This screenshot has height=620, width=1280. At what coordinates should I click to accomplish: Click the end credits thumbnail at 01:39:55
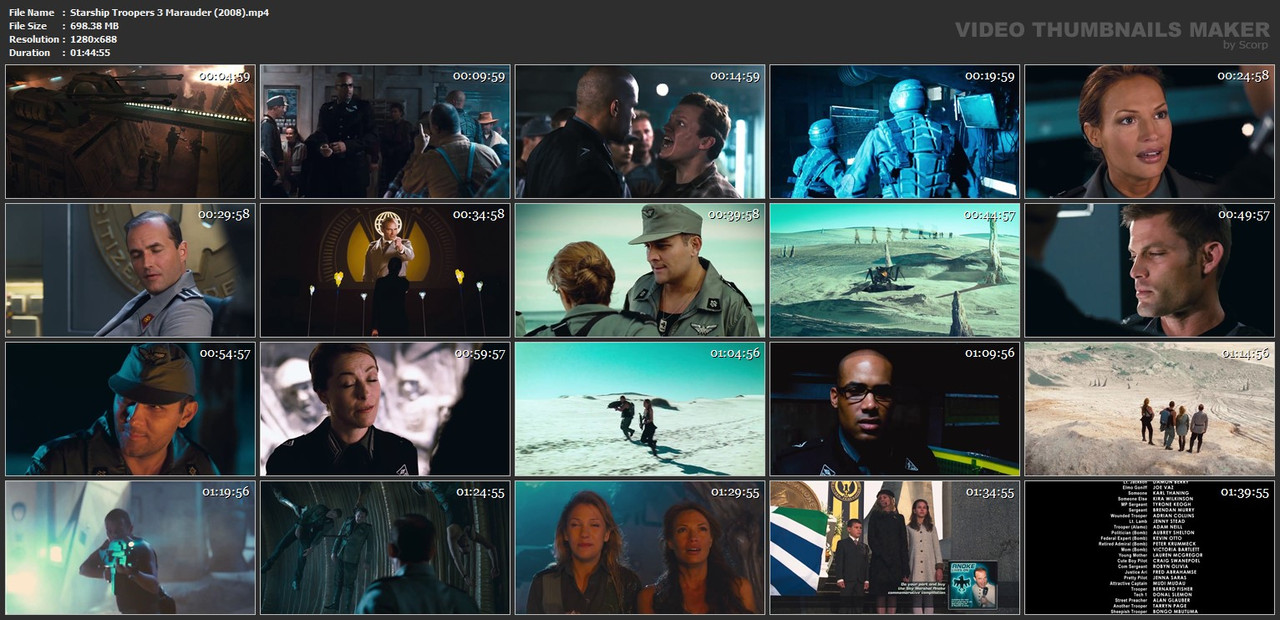pyautogui.click(x=1150, y=548)
